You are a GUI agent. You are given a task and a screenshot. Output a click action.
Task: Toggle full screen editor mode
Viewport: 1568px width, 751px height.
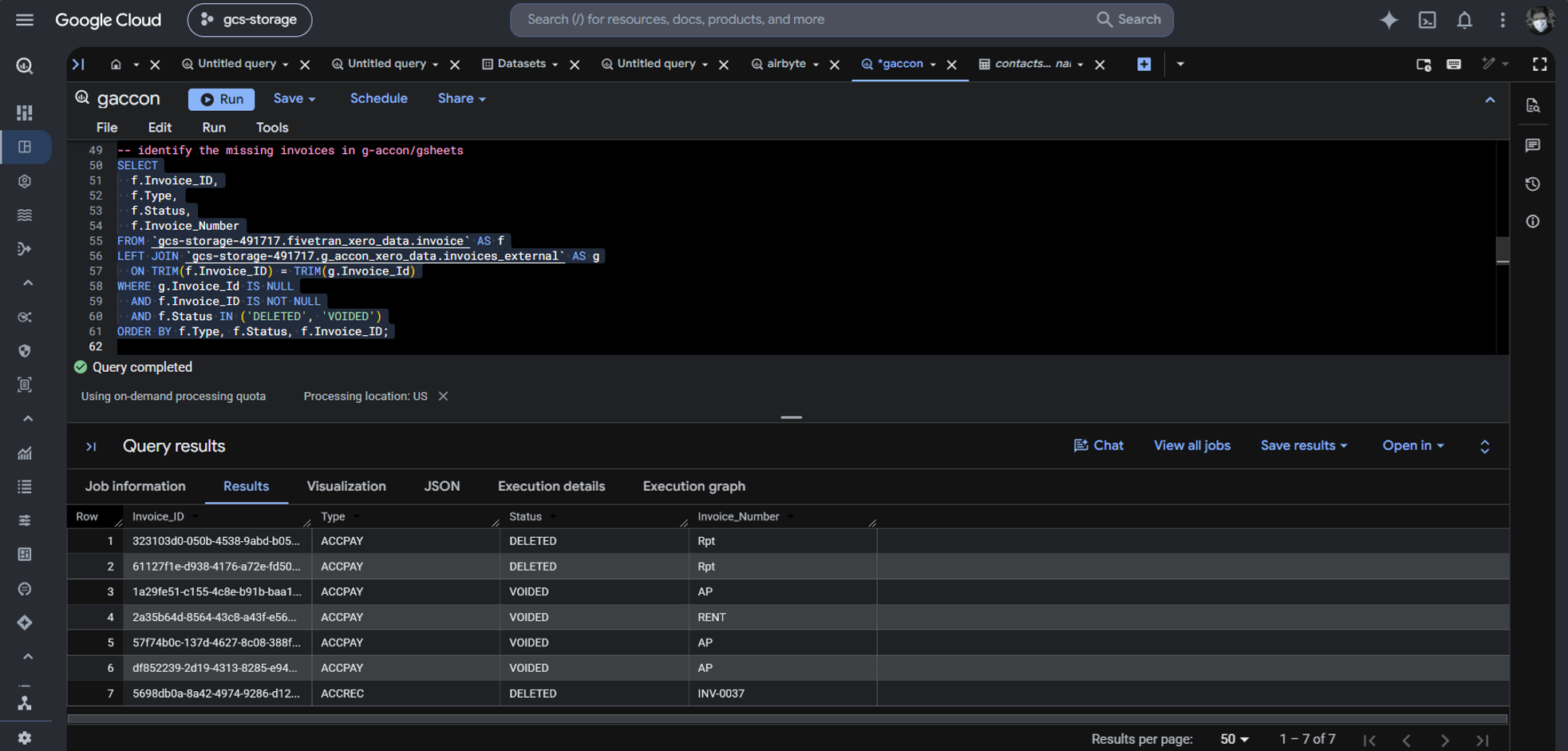pyautogui.click(x=1540, y=64)
